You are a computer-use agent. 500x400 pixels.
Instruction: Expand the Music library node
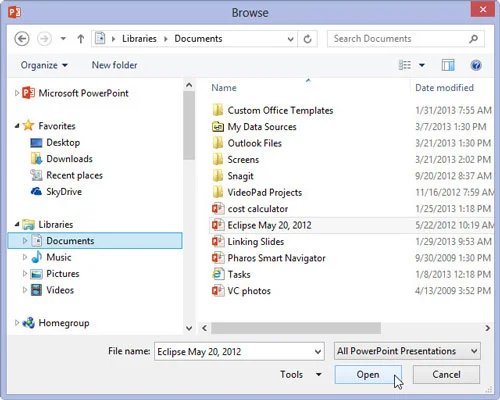point(24,257)
